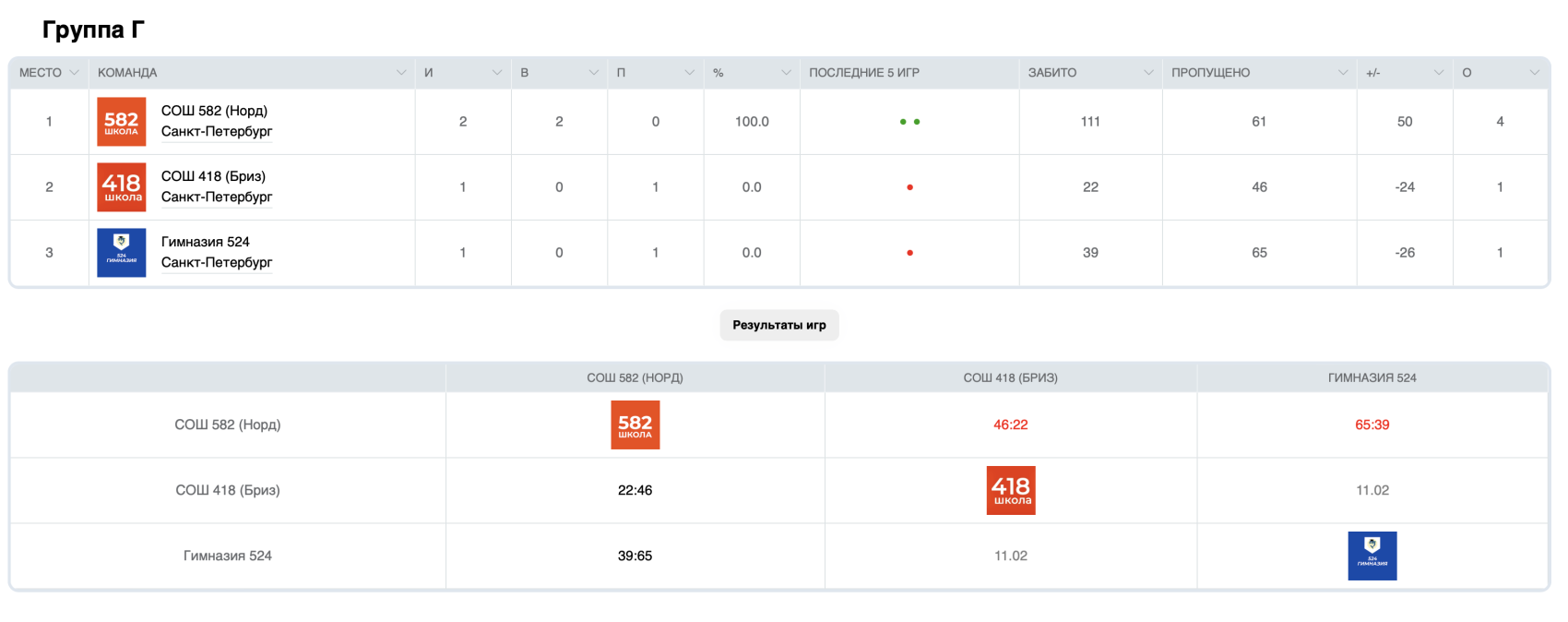Open the МЕСТО column dropdown arrow

click(x=74, y=73)
